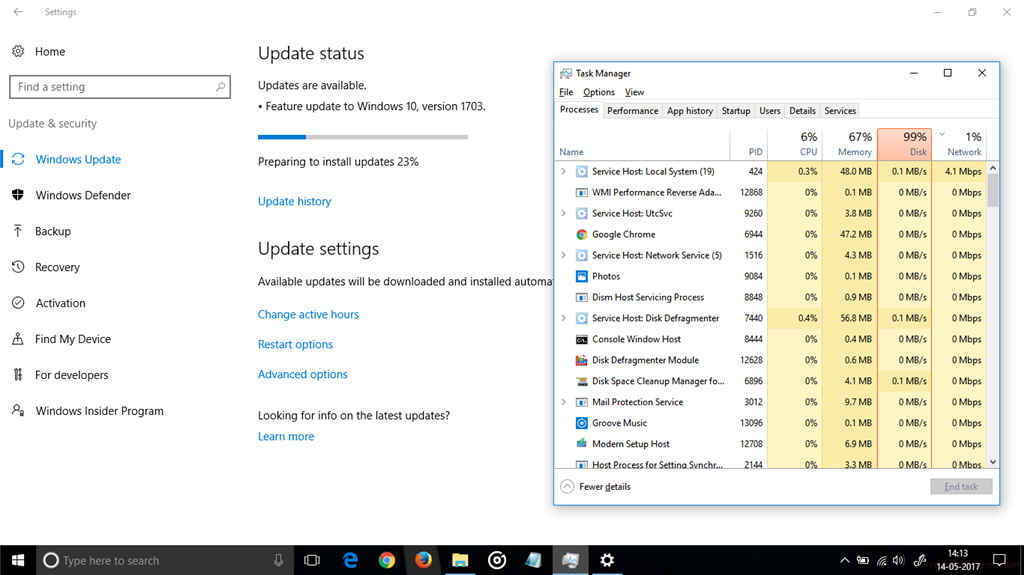Click the update install progress bar
Screen dimensions: 1024x575
(362, 137)
